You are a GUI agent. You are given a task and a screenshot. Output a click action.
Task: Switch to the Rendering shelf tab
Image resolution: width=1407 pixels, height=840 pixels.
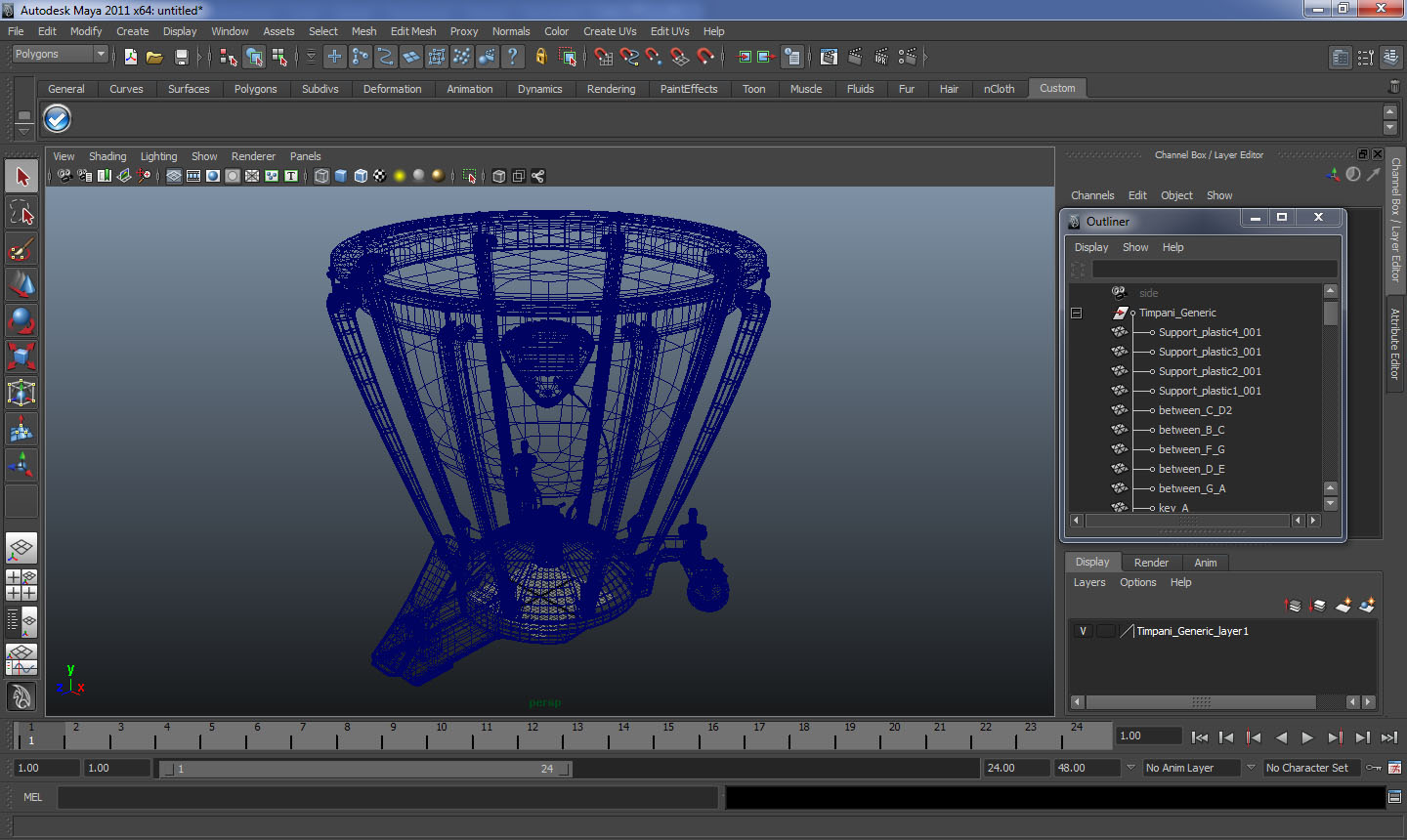611,89
